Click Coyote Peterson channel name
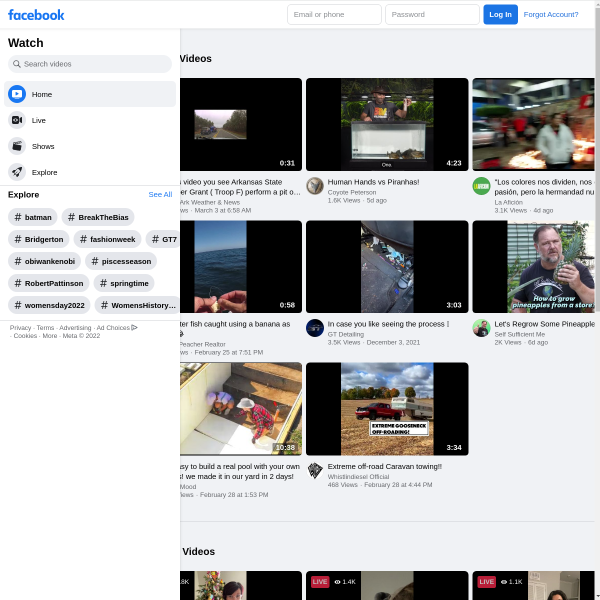This screenshot has width=600, height=600. tap(352, 192)
